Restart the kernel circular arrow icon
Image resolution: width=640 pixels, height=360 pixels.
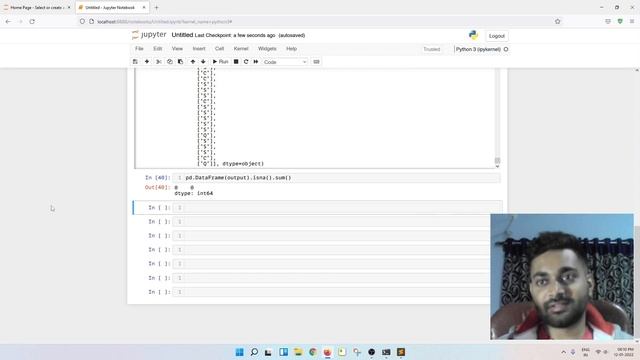point(246,62)
